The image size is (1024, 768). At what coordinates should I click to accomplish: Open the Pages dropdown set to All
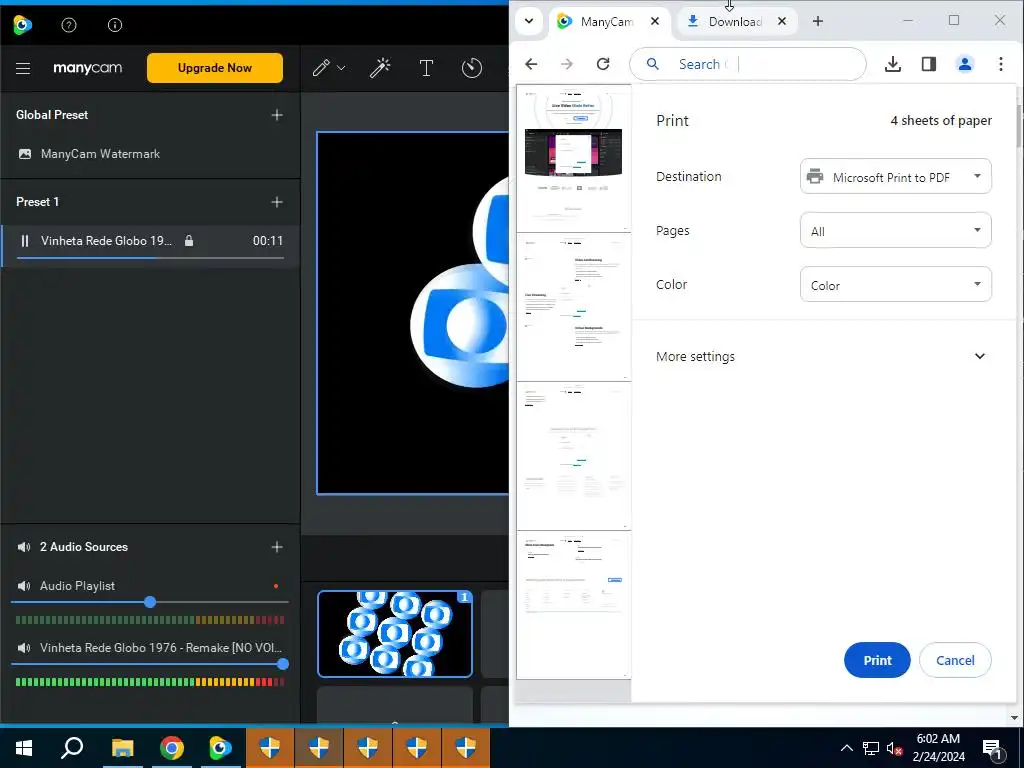(x=895, y=231)
